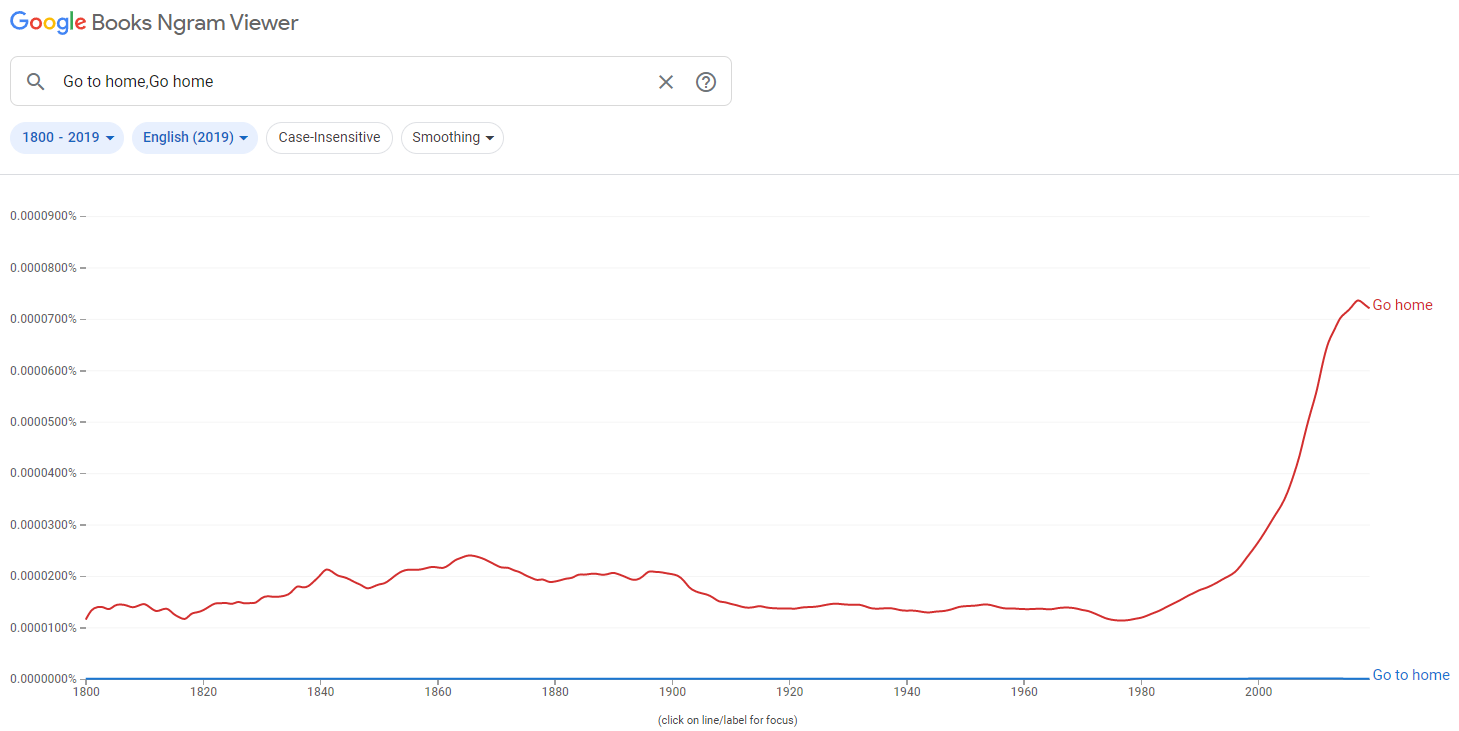The width and height of the screenshot is (1459, 731).
Task: Click the 1820 x-axis year label
Action: tap(203, 691)
